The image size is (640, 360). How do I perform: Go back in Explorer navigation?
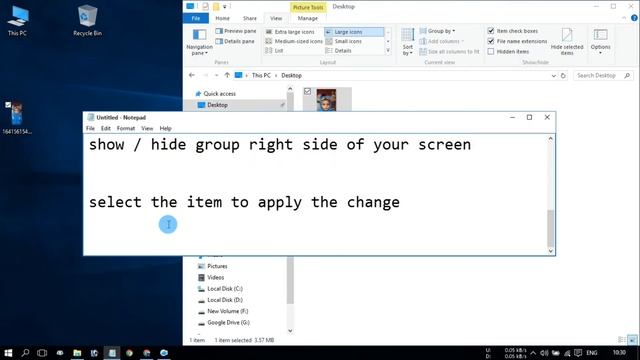point(192,76)
